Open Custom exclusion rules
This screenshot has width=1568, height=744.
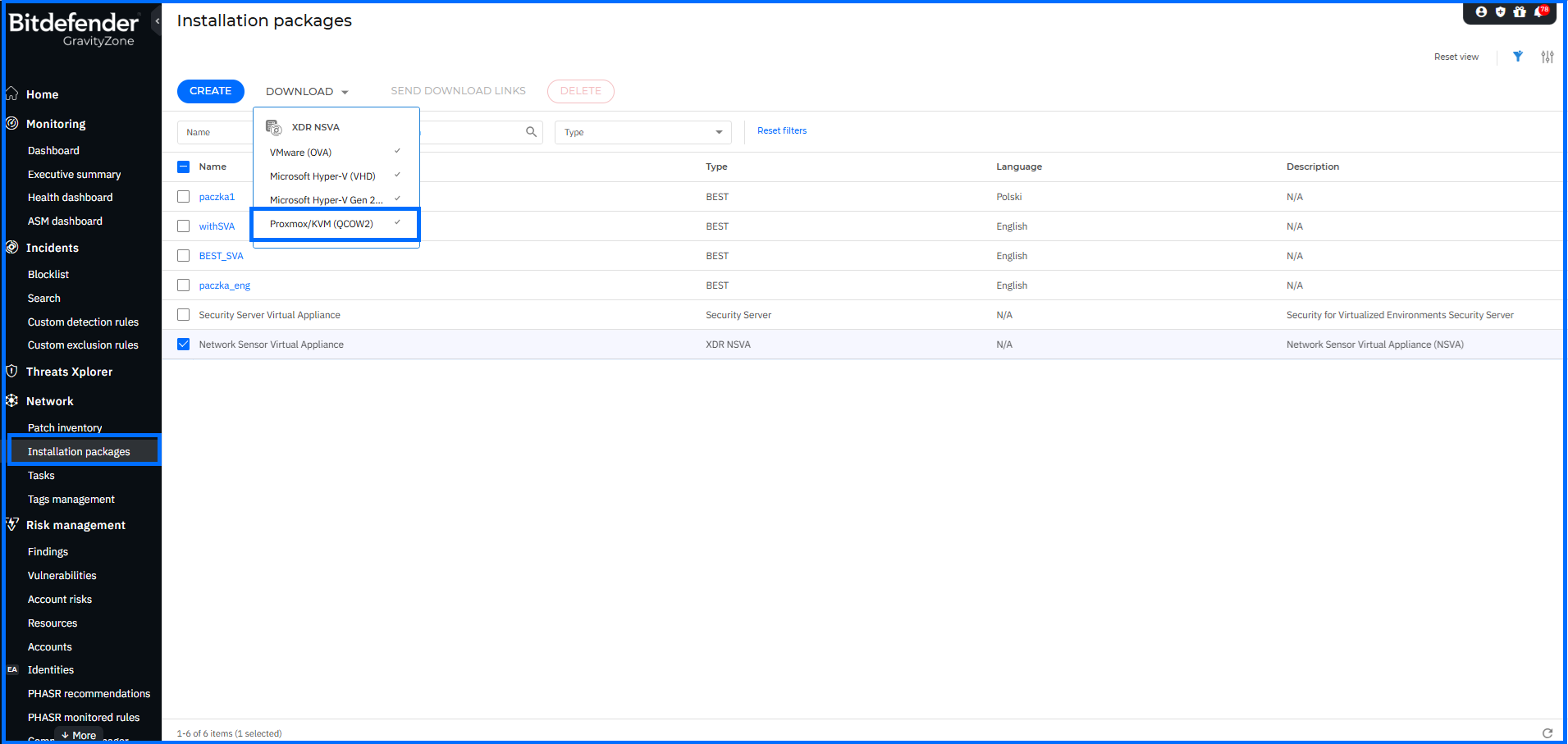[x=83, y=345]
